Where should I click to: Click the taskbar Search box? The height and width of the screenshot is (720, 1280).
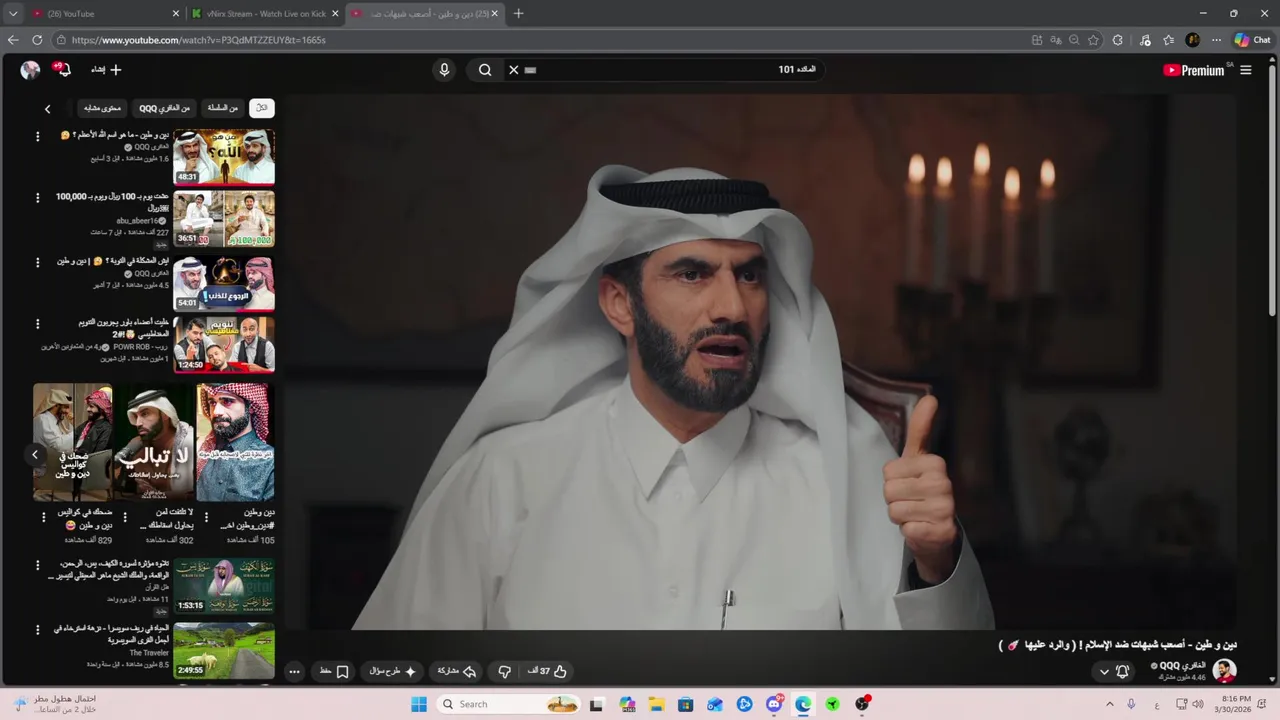pyautogui.click(x=509, y=704)
